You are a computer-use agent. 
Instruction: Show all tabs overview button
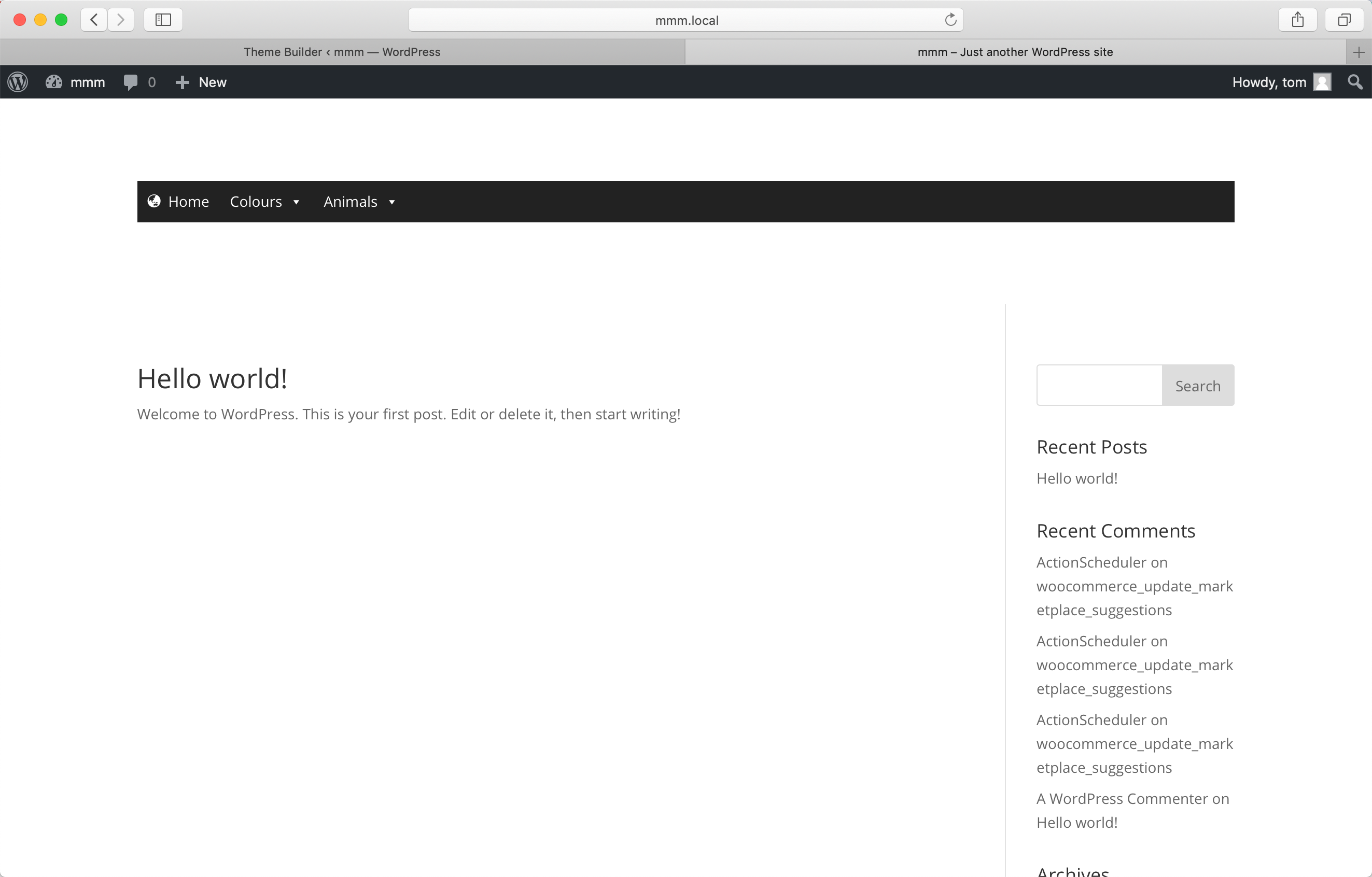click(x=1344, y=20)
